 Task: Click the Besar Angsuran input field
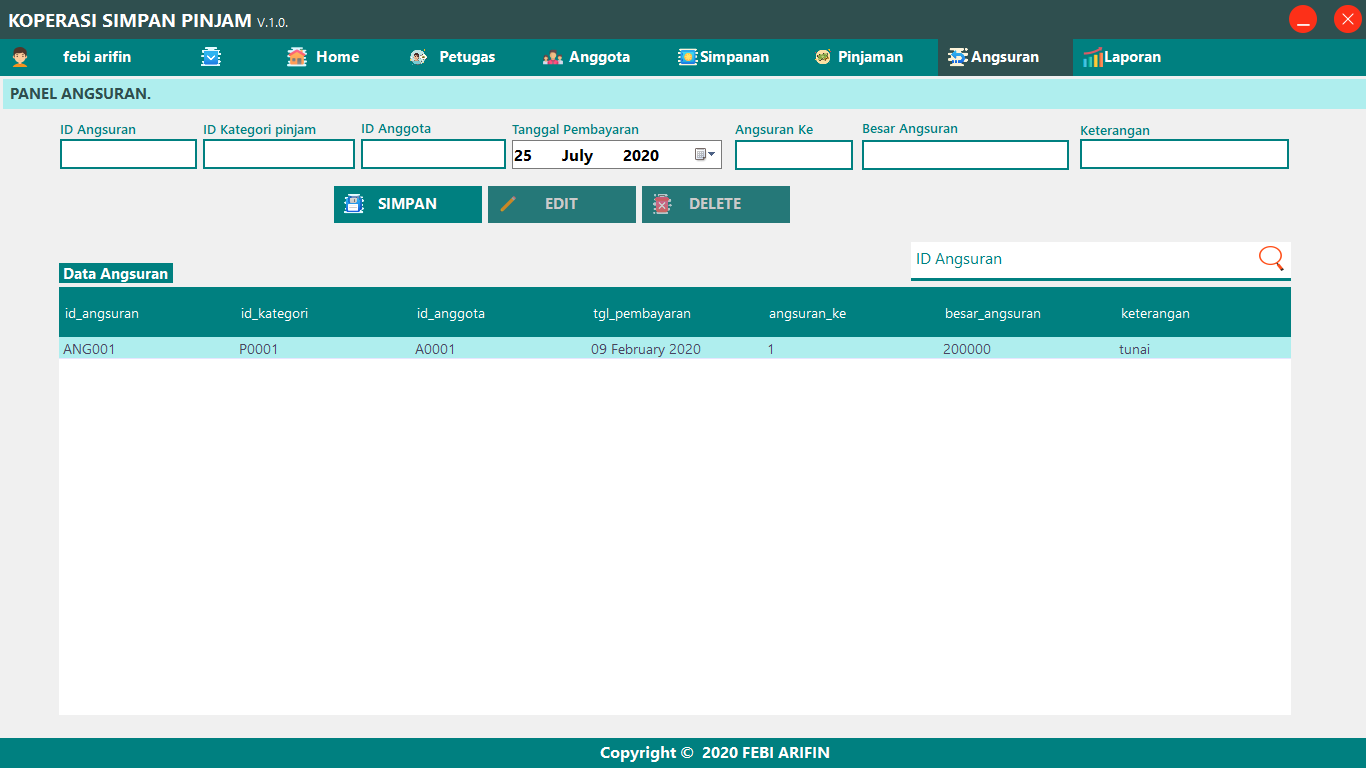(964, 154)
